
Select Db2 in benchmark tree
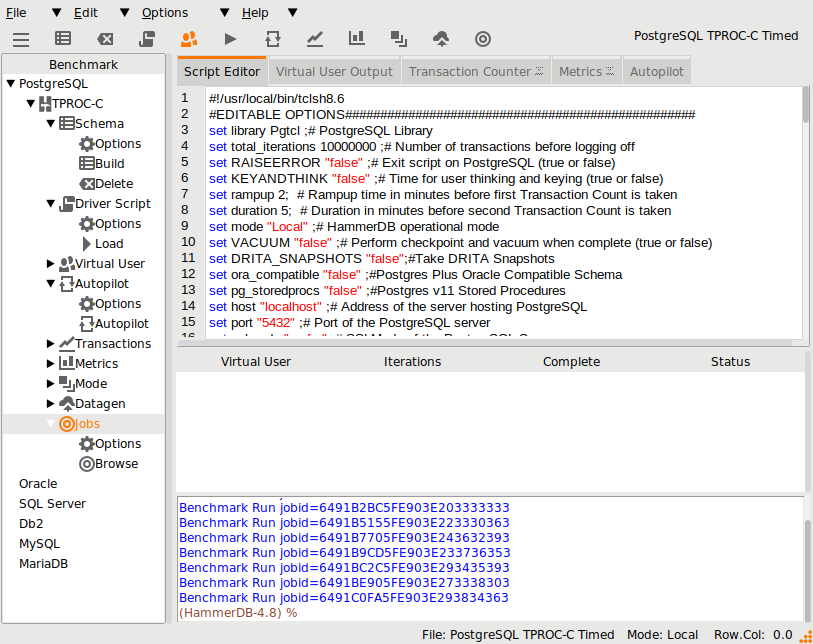(31, 524)
